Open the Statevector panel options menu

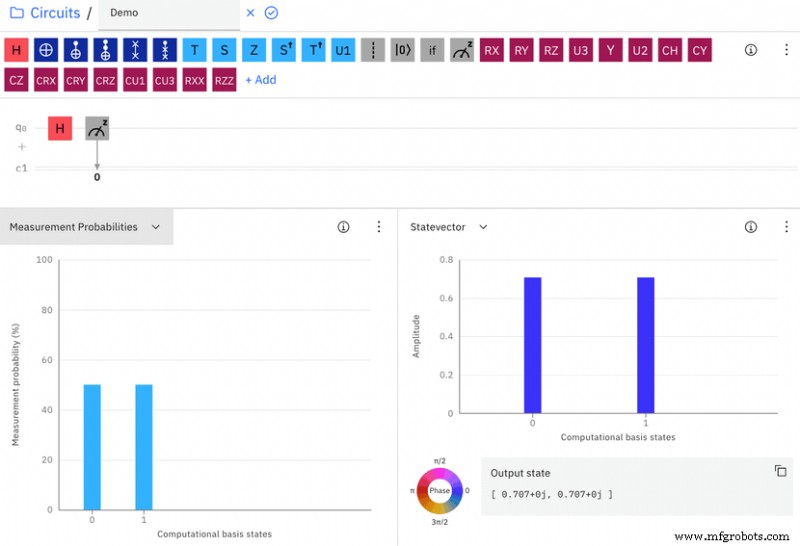[781, 227]
